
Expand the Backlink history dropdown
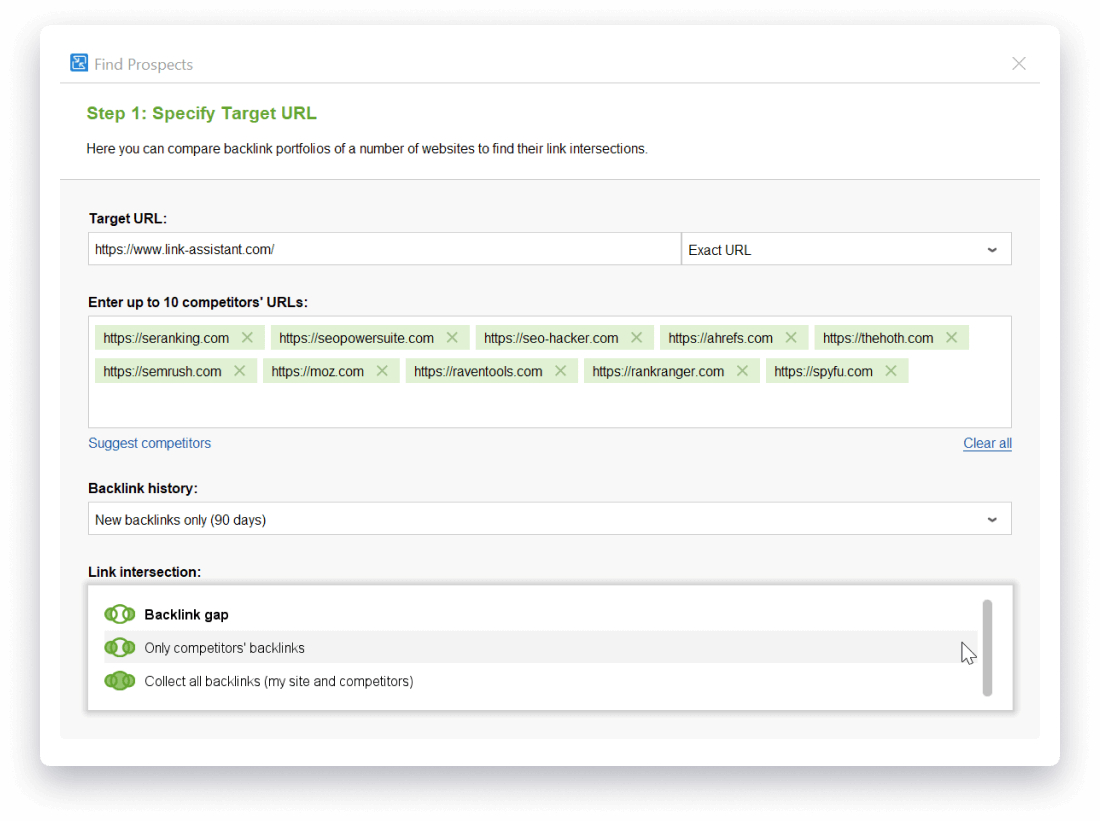pyautogui.click(x=549, y=519)
